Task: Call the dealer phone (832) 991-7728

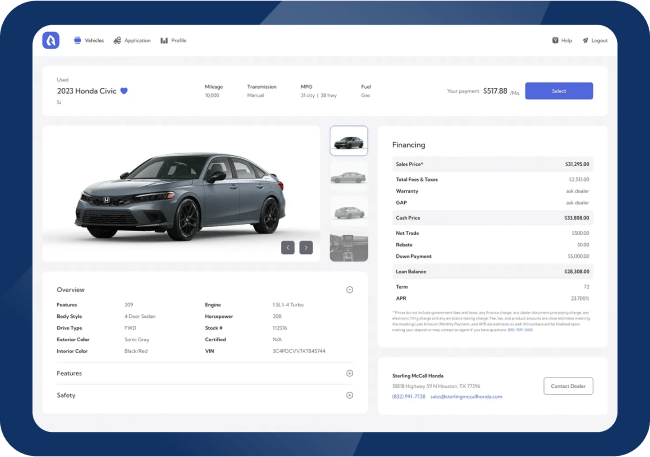Action: click(x=408, y=396)
